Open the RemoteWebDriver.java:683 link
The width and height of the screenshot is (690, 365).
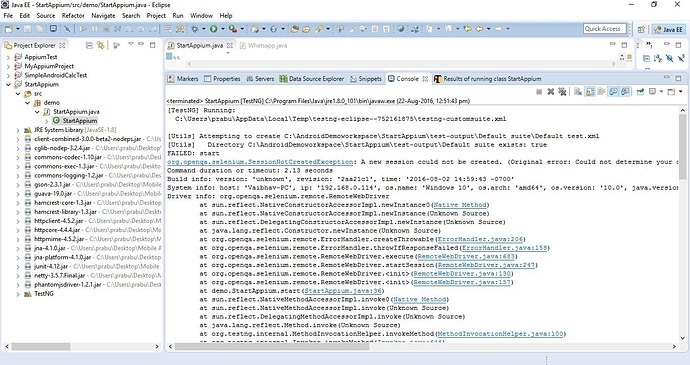coord(466,257)
